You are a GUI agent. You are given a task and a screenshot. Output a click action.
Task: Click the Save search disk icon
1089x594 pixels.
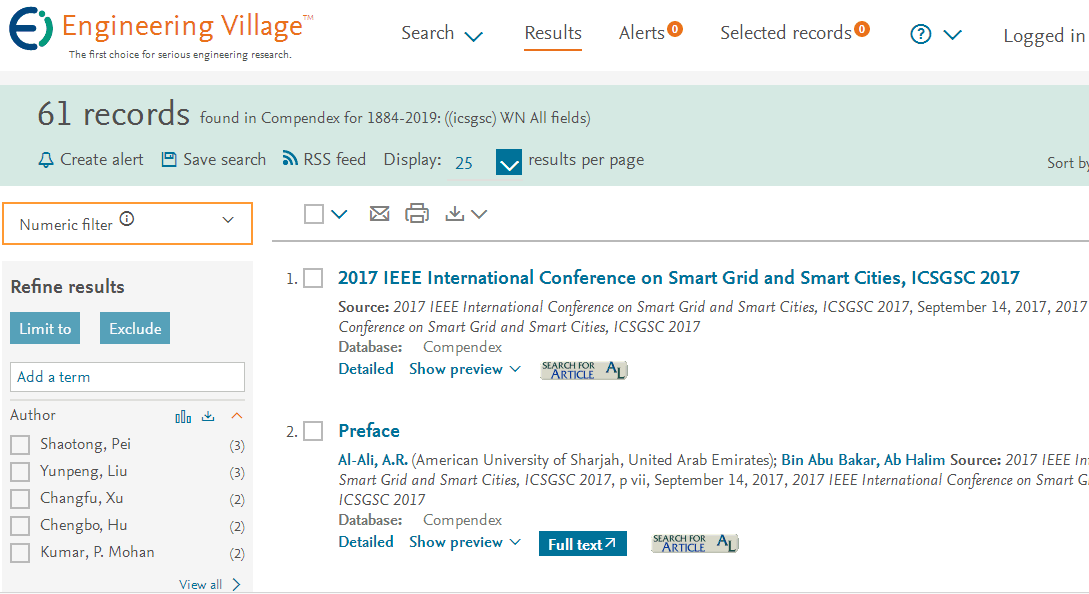point(169,160)
